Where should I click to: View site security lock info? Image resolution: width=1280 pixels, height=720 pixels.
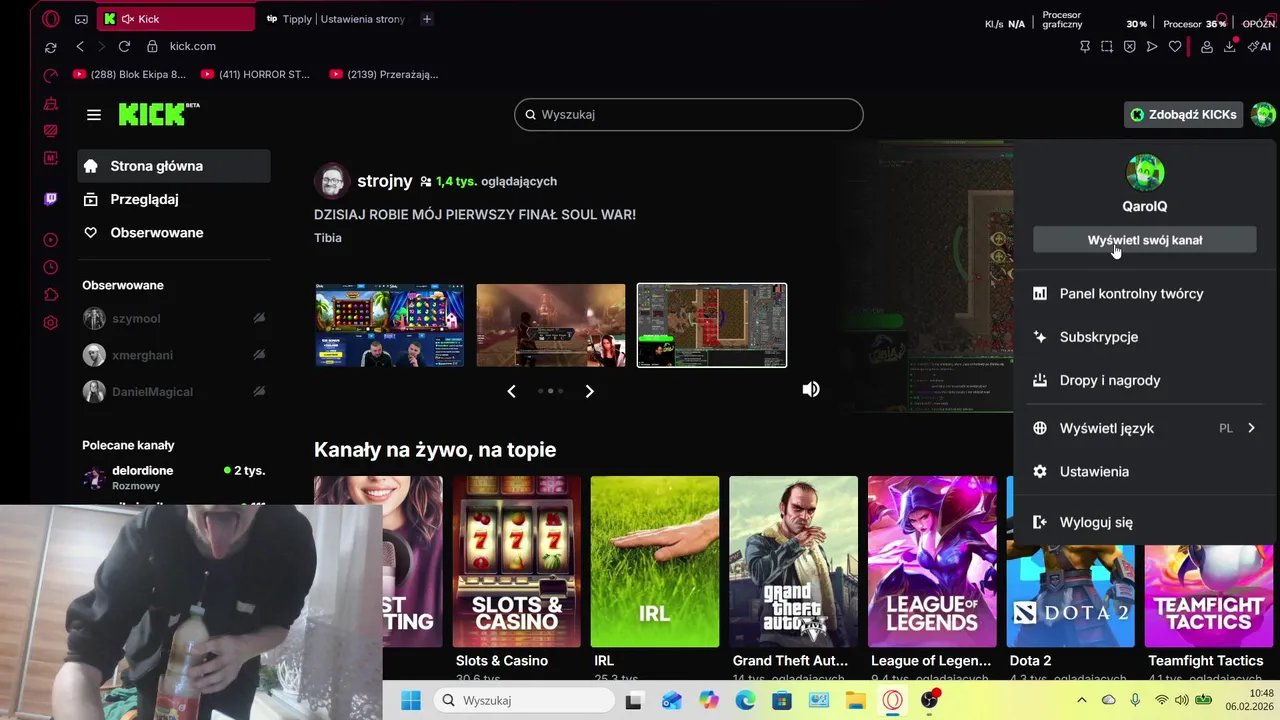pos(152,46)
